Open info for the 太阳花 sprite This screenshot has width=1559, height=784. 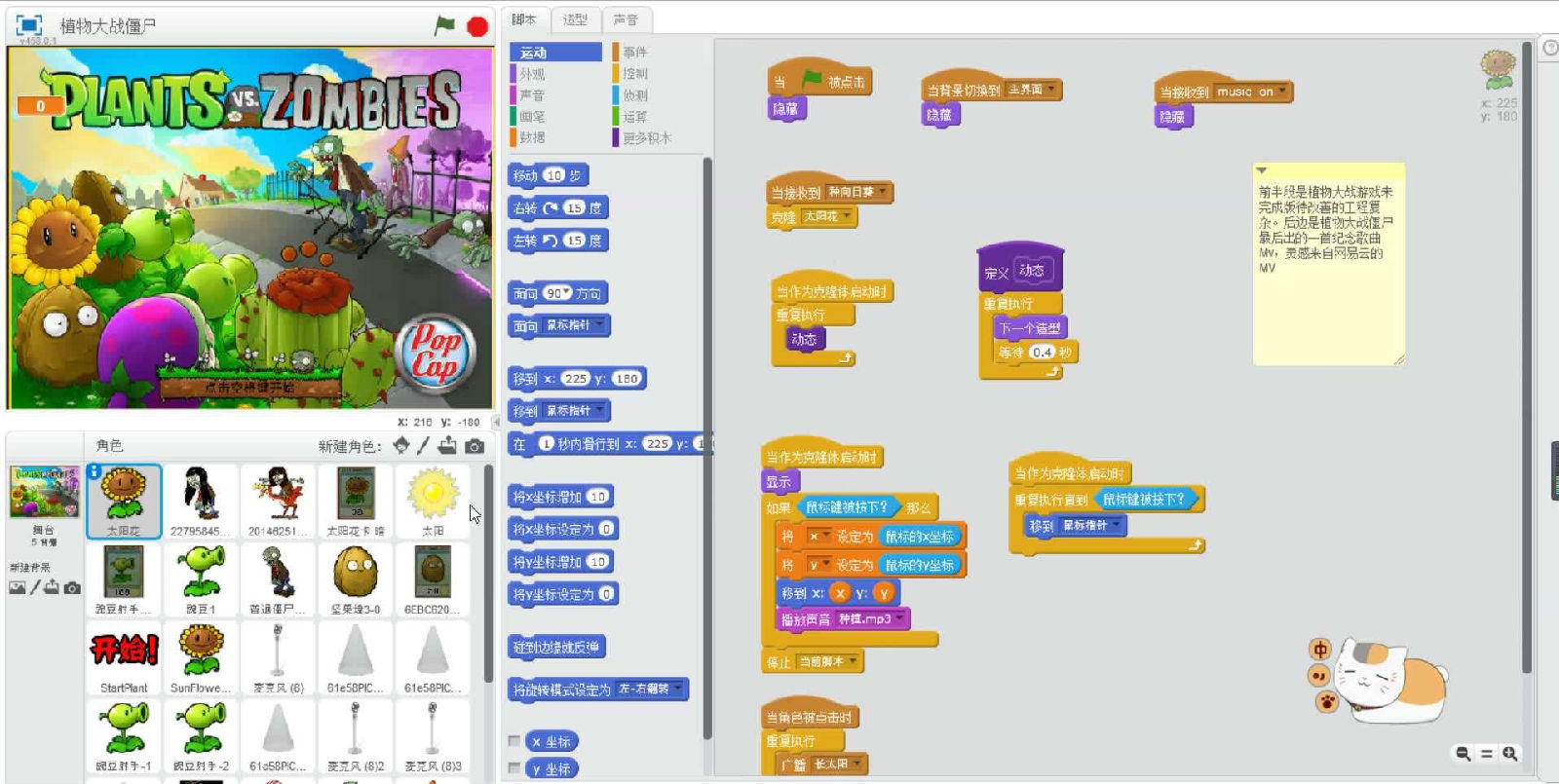[x=95, y=471]
